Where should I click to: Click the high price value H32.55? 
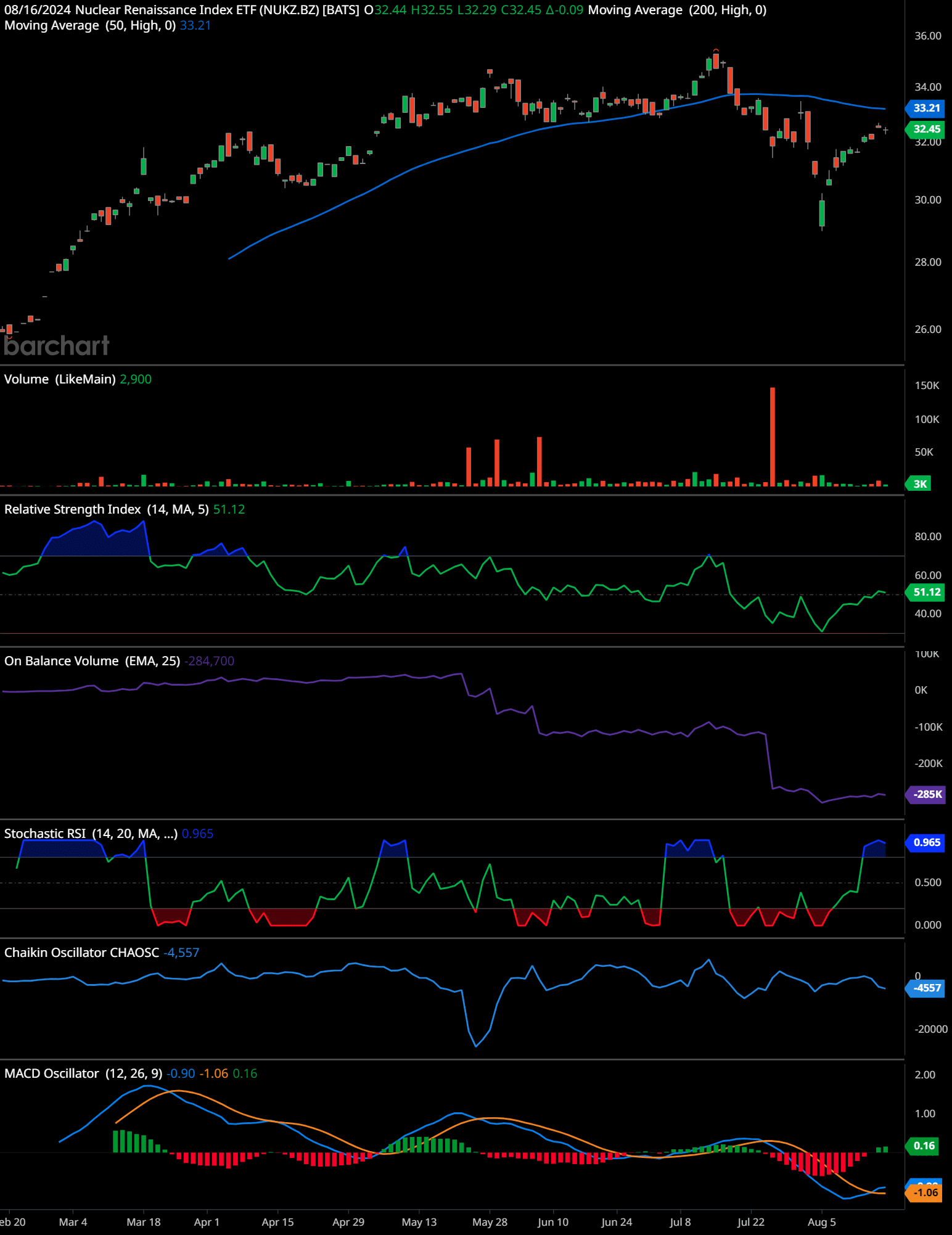click(x=432, y=10)
